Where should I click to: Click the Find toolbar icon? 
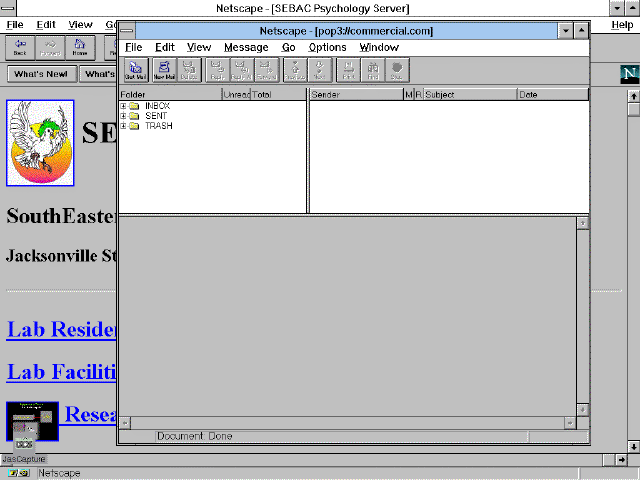point(373,70)
